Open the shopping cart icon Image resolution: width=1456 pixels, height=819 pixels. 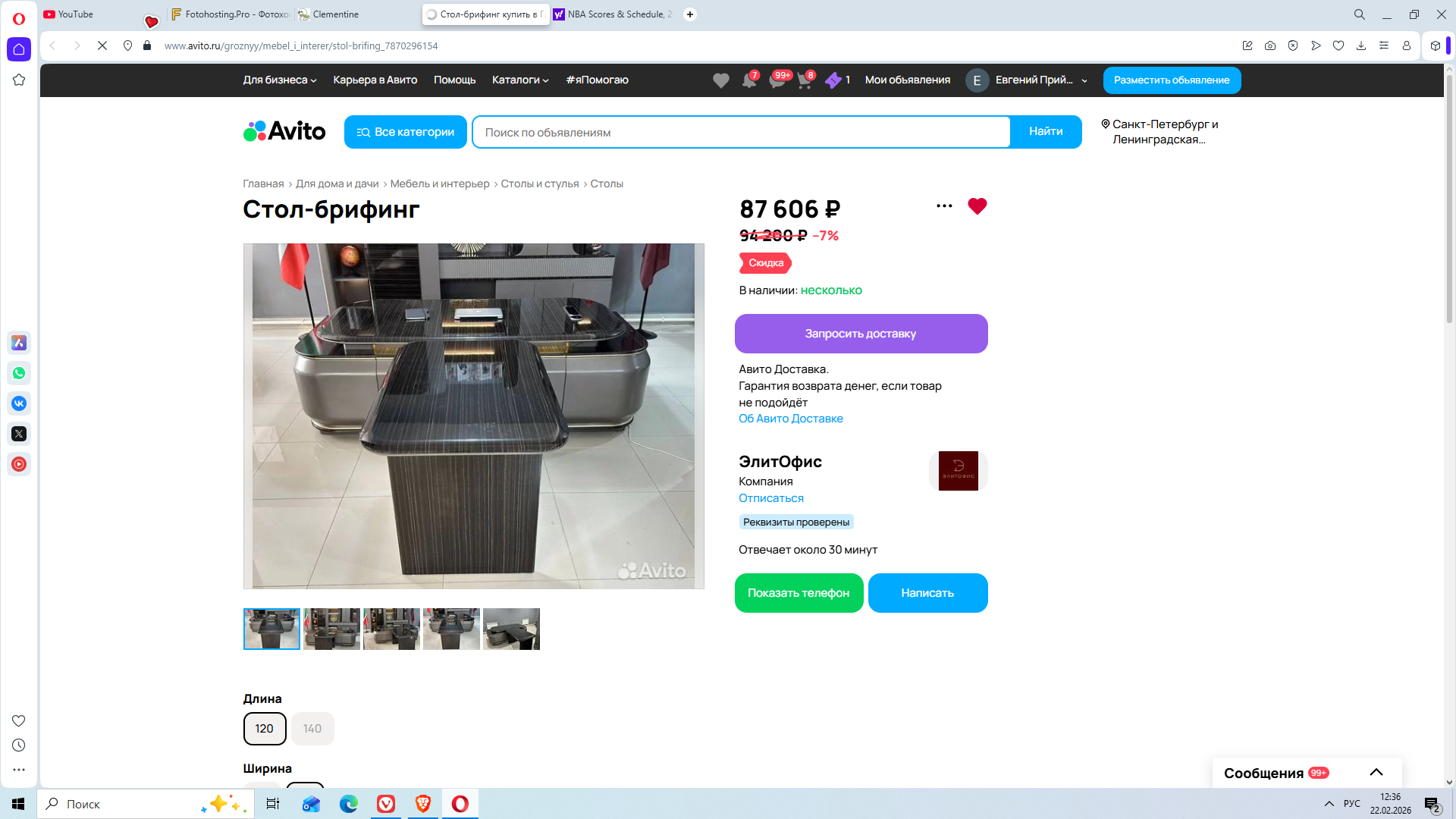[804, 80]
